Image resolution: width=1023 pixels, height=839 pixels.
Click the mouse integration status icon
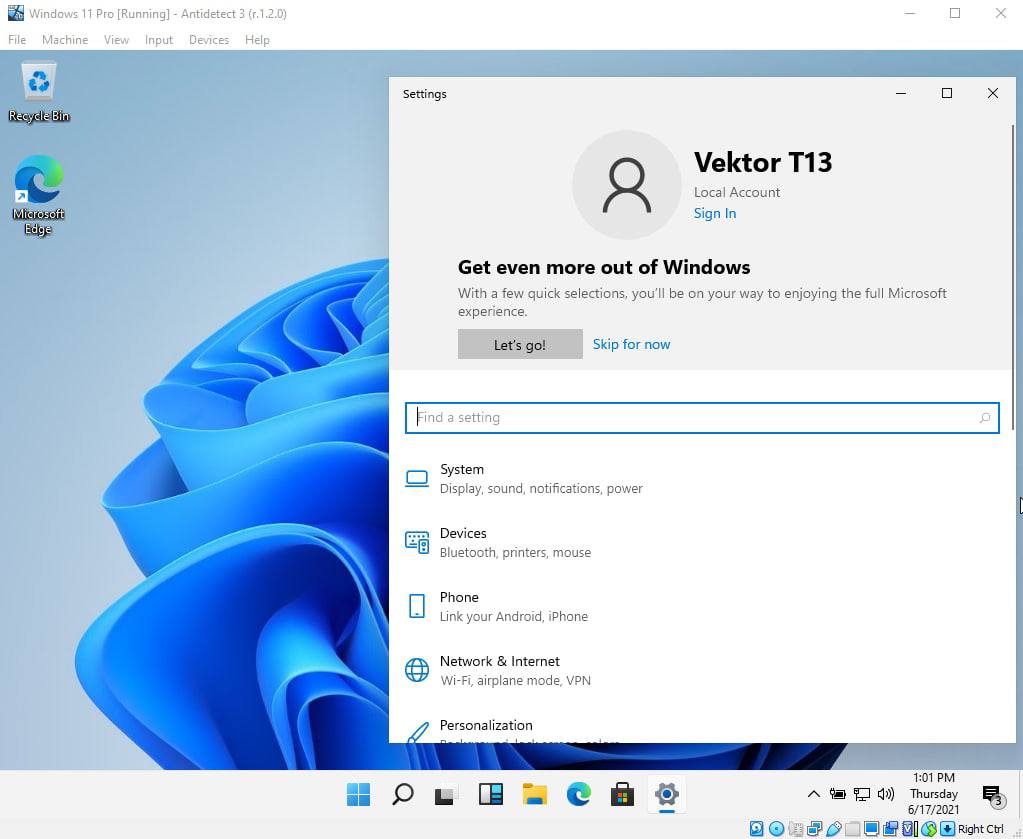(929, 829)
